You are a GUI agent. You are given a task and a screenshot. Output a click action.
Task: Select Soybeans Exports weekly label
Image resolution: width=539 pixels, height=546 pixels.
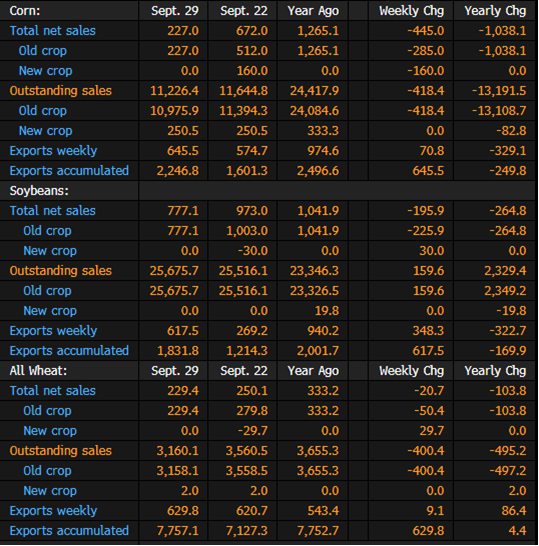(53, 331)
